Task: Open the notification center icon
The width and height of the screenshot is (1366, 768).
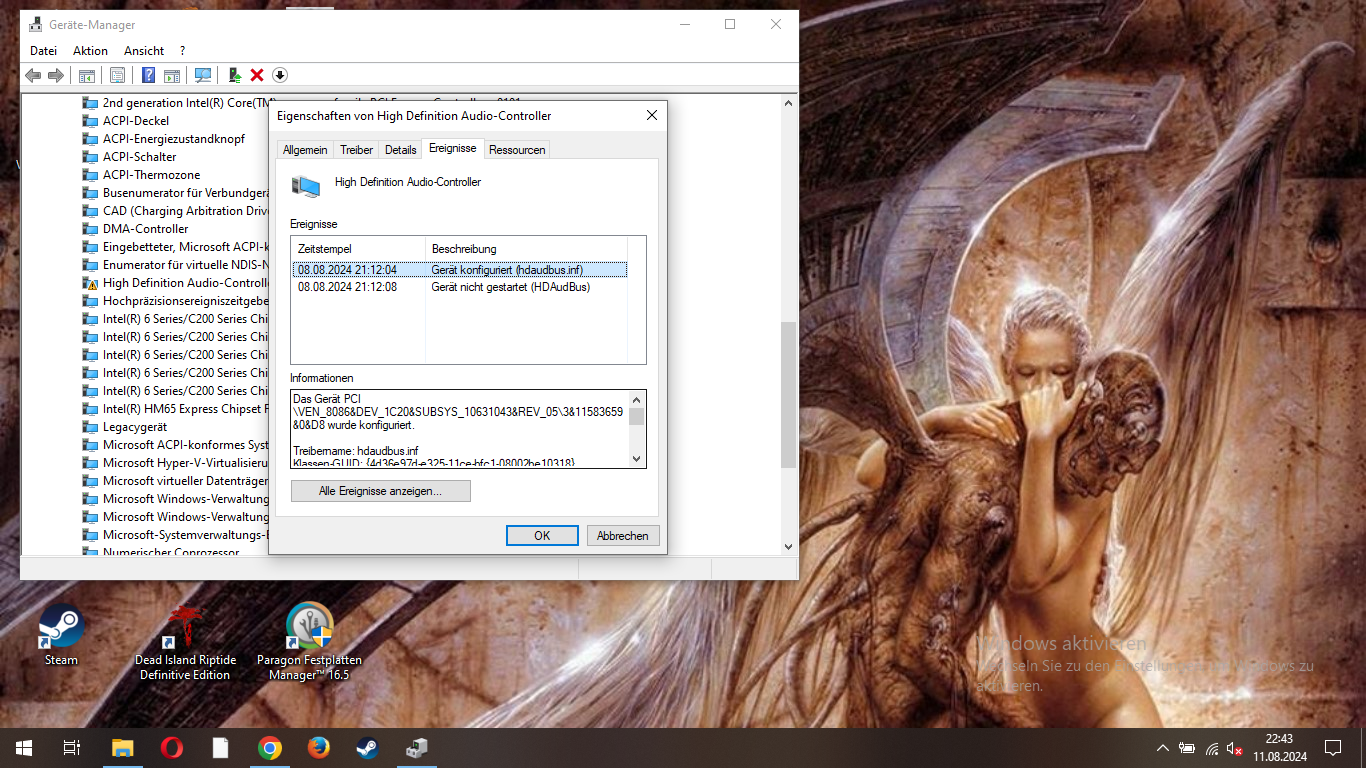Action: point(1333,748)
